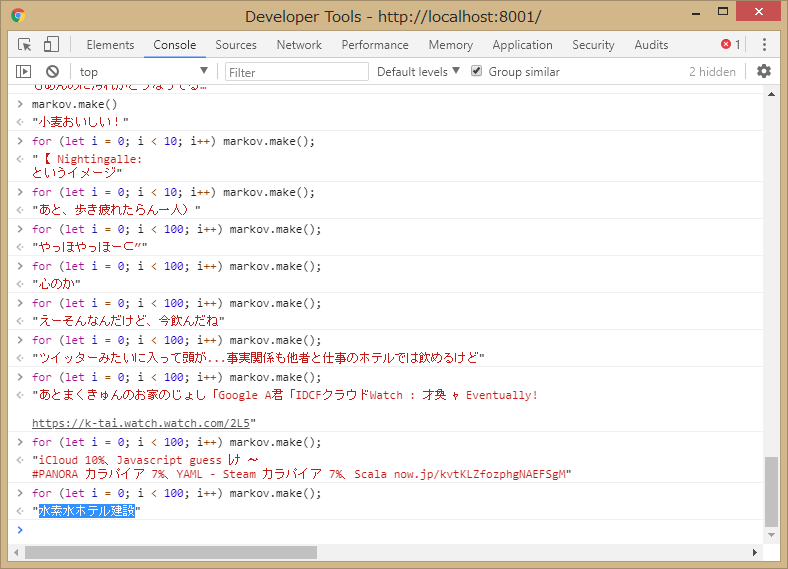
Task: Toggle the Group similar checkbox
Action: tap(477, 71)
